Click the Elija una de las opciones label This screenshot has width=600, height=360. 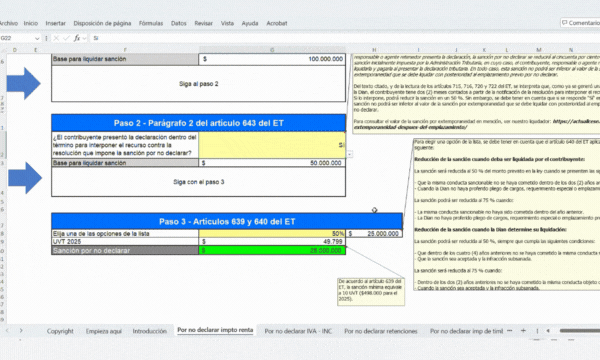pyautogui.click(x=125, y=233)
